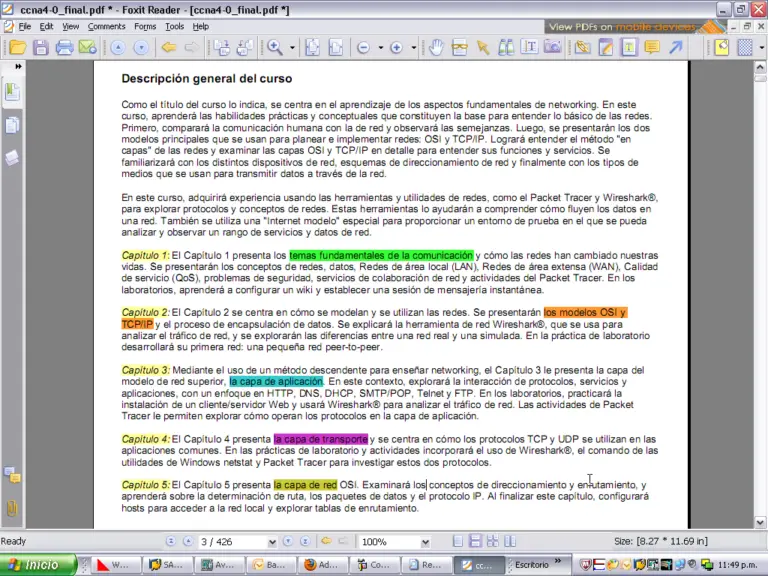Select the blue Arrow drawing tool
The height and width of the screenshot is (576, 768).
676,48
